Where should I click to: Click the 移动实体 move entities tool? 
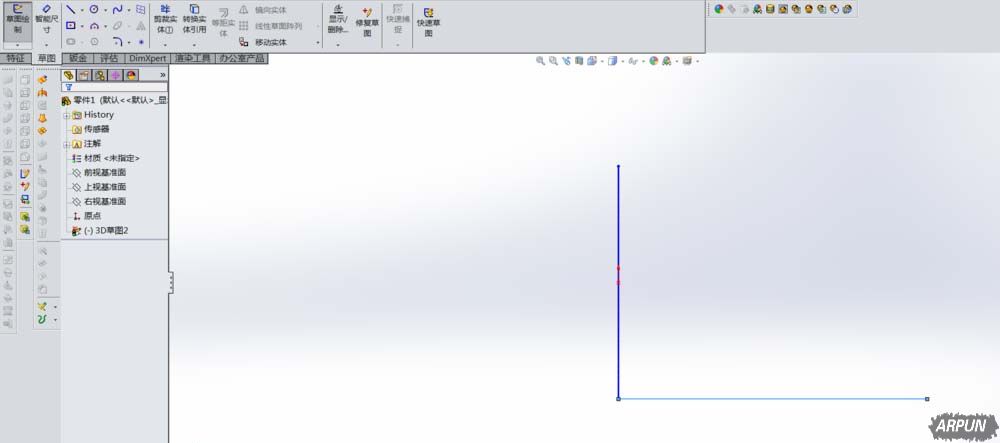(263, 42)
